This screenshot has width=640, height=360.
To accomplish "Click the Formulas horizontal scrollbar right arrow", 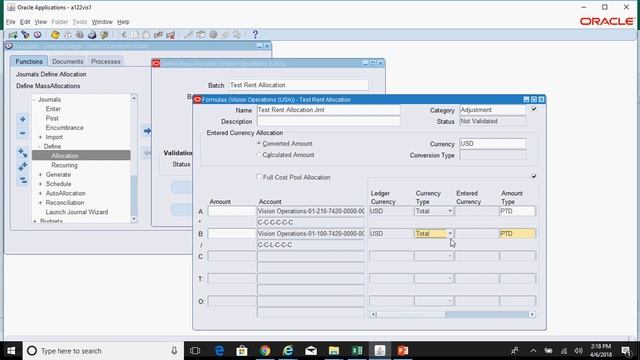I will click(x=532, y=314).
